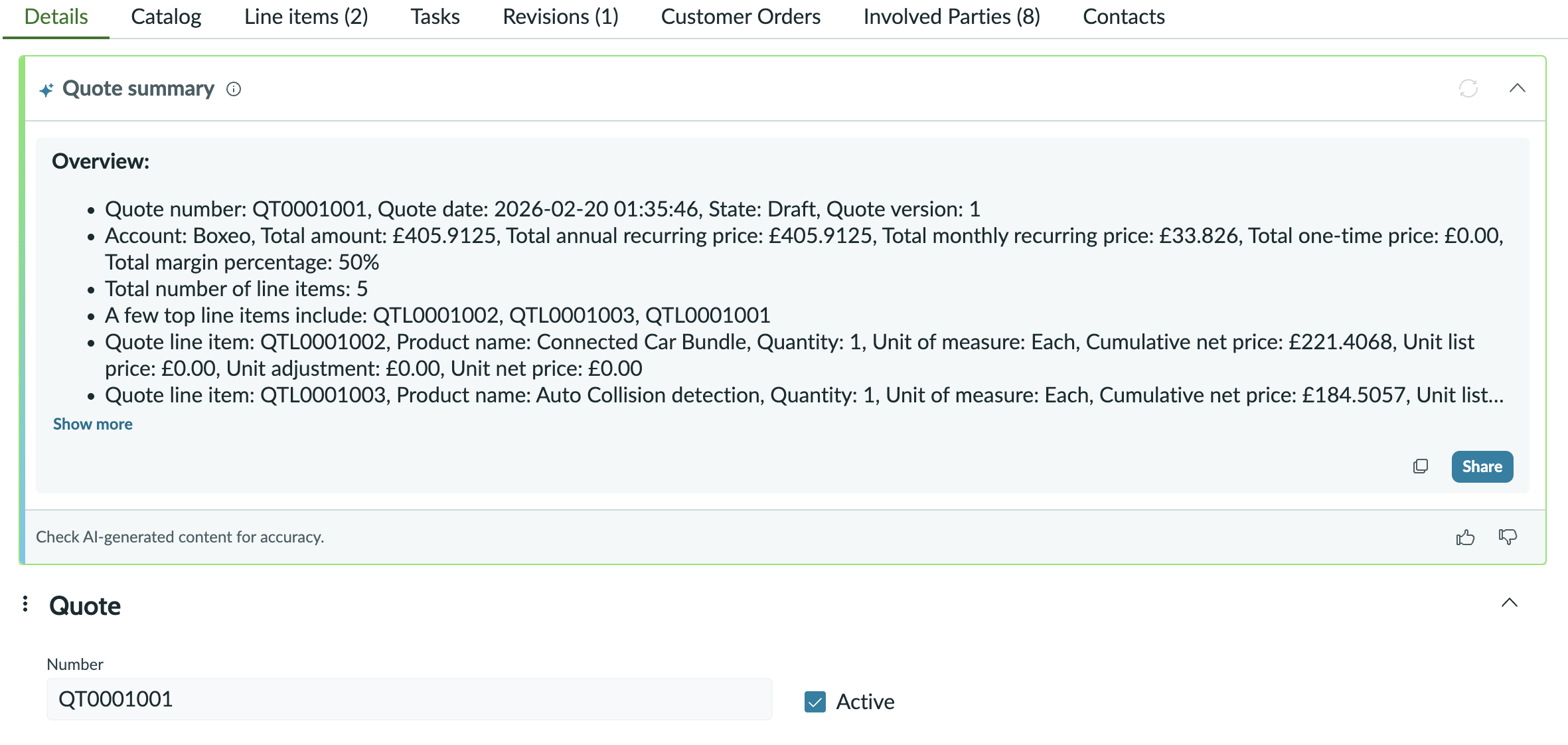The image size is (1568, 745).
Task: Click the 'Account: Boxeo' summary line
Action: click(x=804, y=249)
